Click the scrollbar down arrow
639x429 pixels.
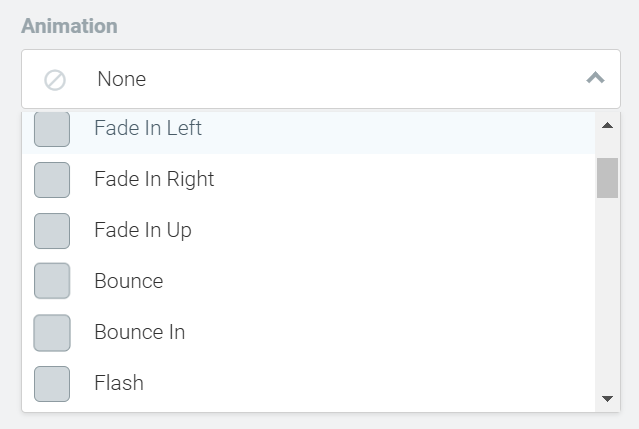[607, 398]
